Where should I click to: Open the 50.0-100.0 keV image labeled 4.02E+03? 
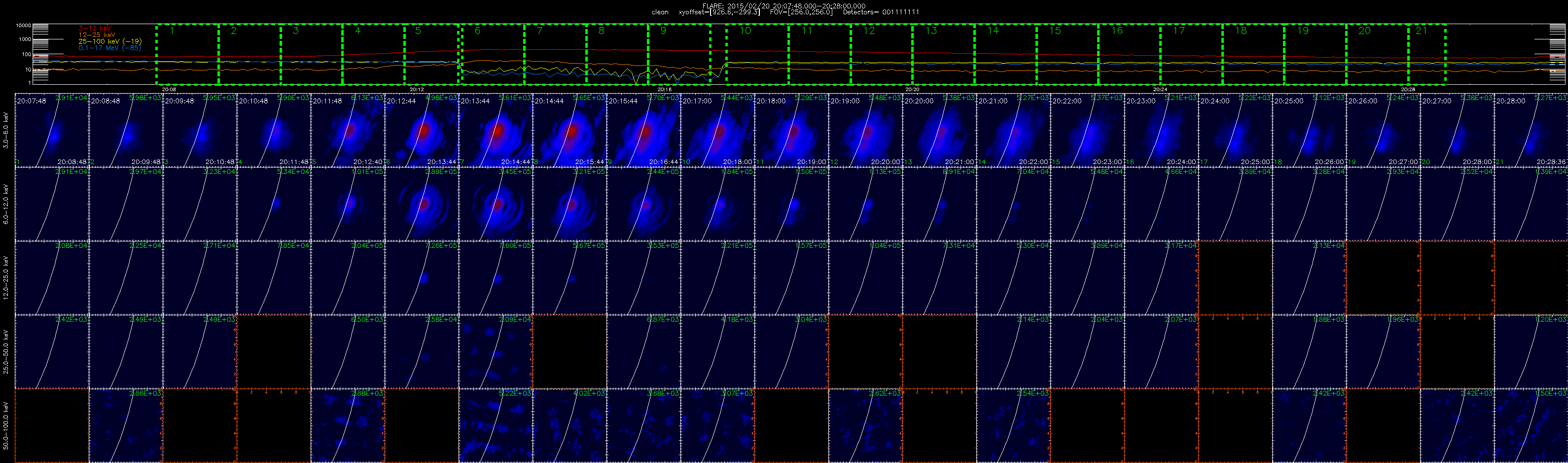570,425
